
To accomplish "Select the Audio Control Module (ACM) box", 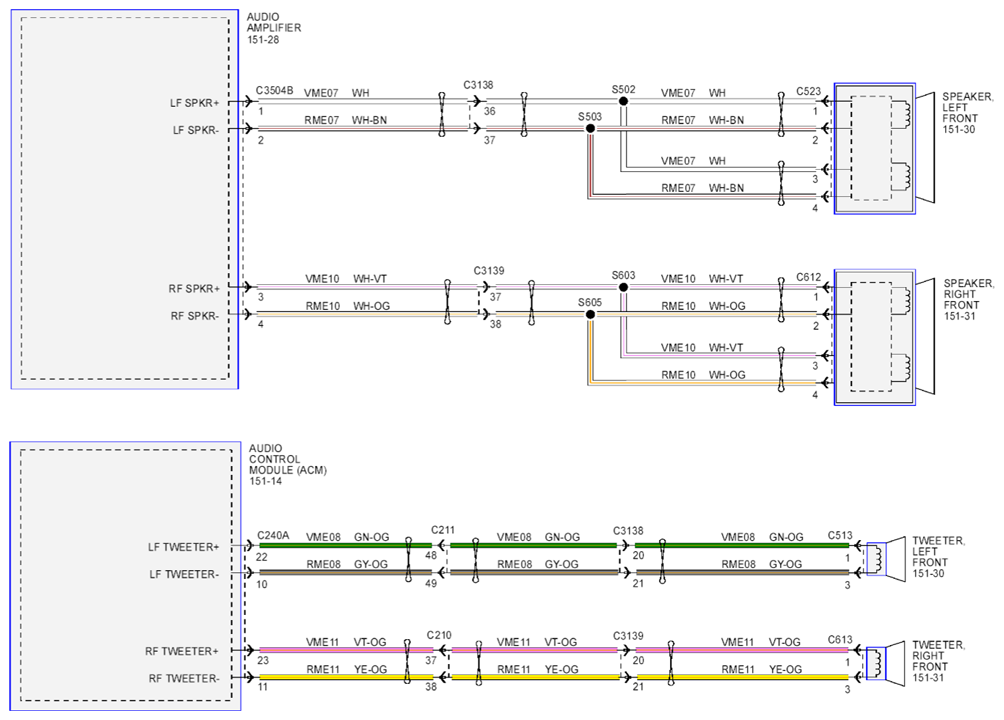I will 126,576.
